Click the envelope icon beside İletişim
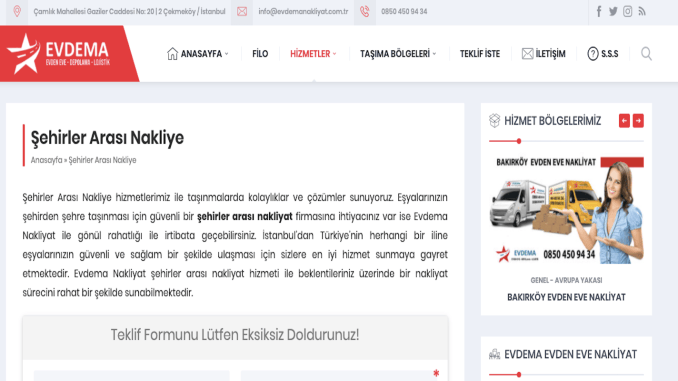678x381 pixels. click(528, 54)
